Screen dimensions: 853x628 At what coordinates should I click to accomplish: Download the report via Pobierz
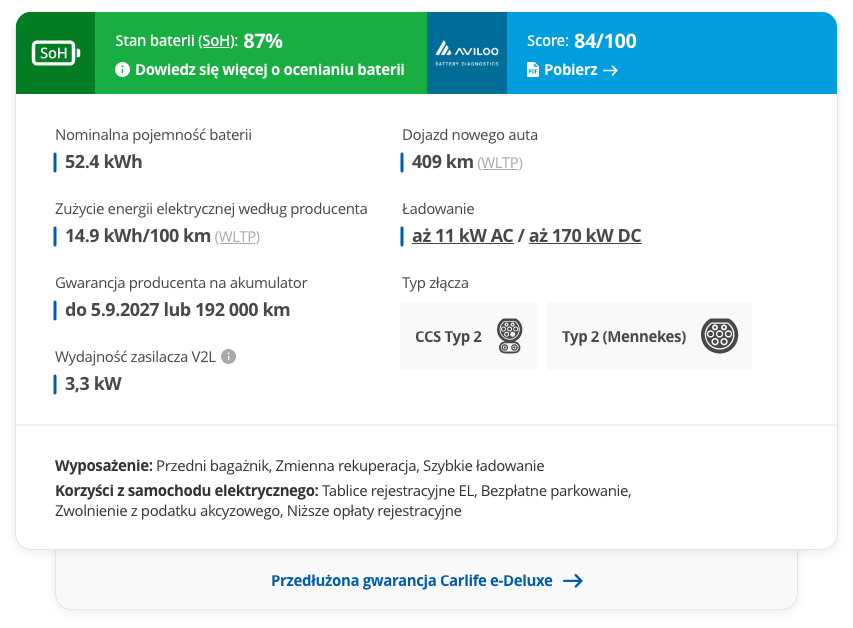click(x=571, y=70)
